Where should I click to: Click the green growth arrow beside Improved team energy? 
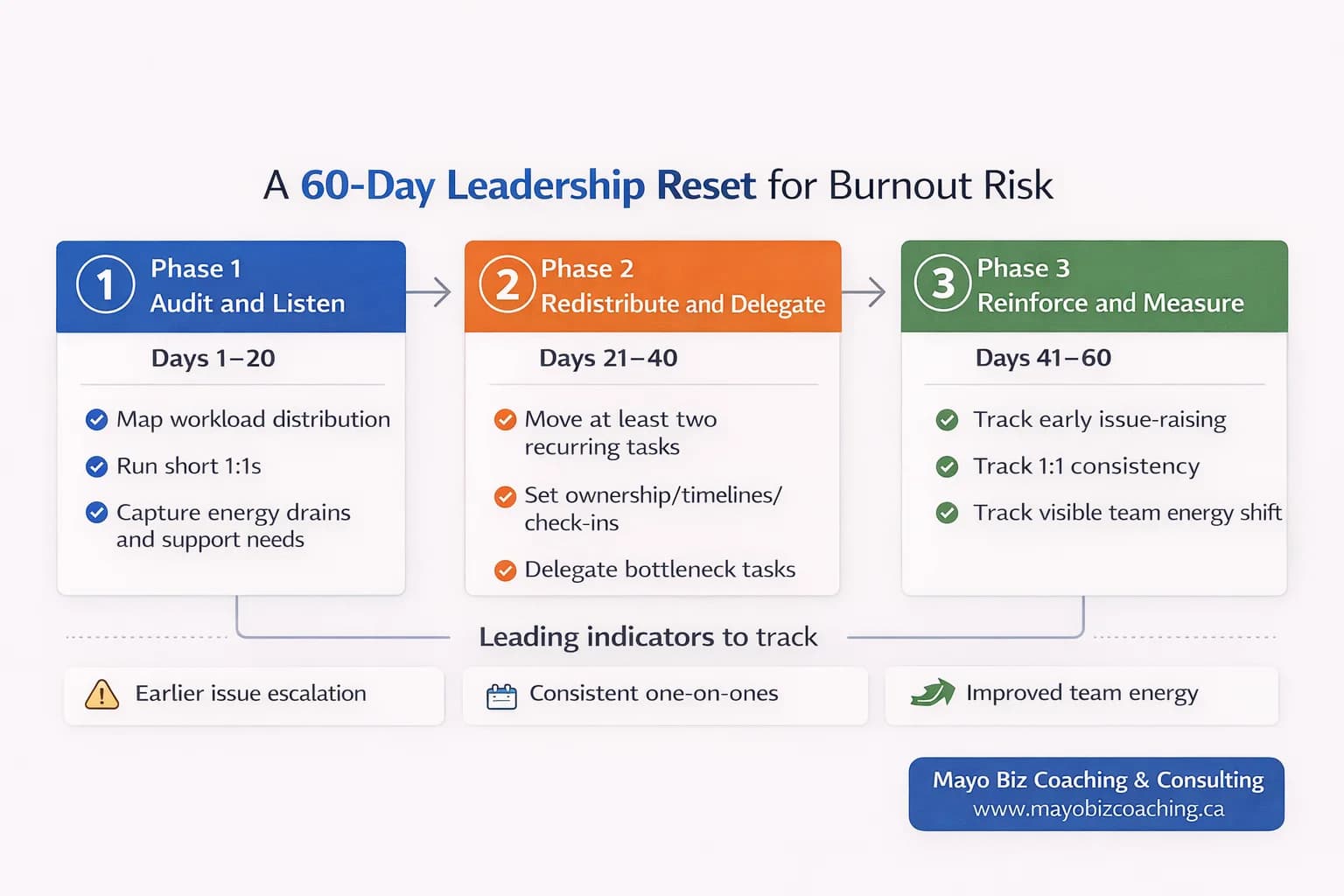[x=930, y=694]
